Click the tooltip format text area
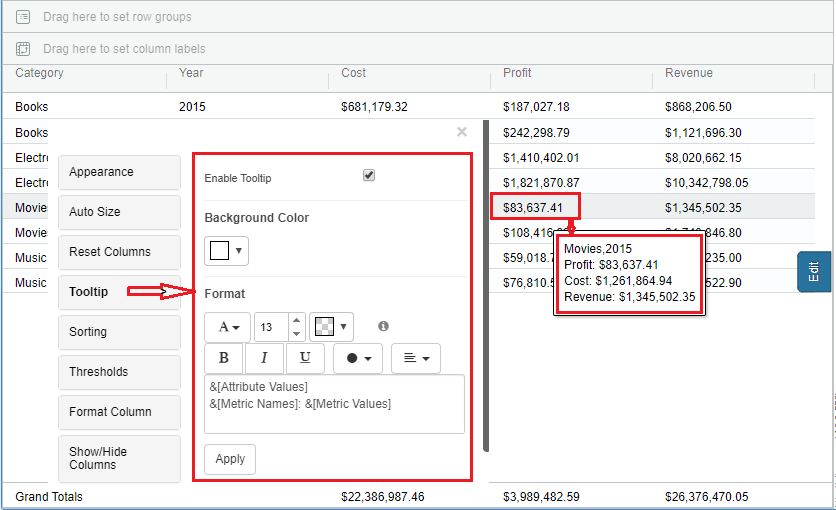The width and height of the screenshot is (836, 510). 334,404
